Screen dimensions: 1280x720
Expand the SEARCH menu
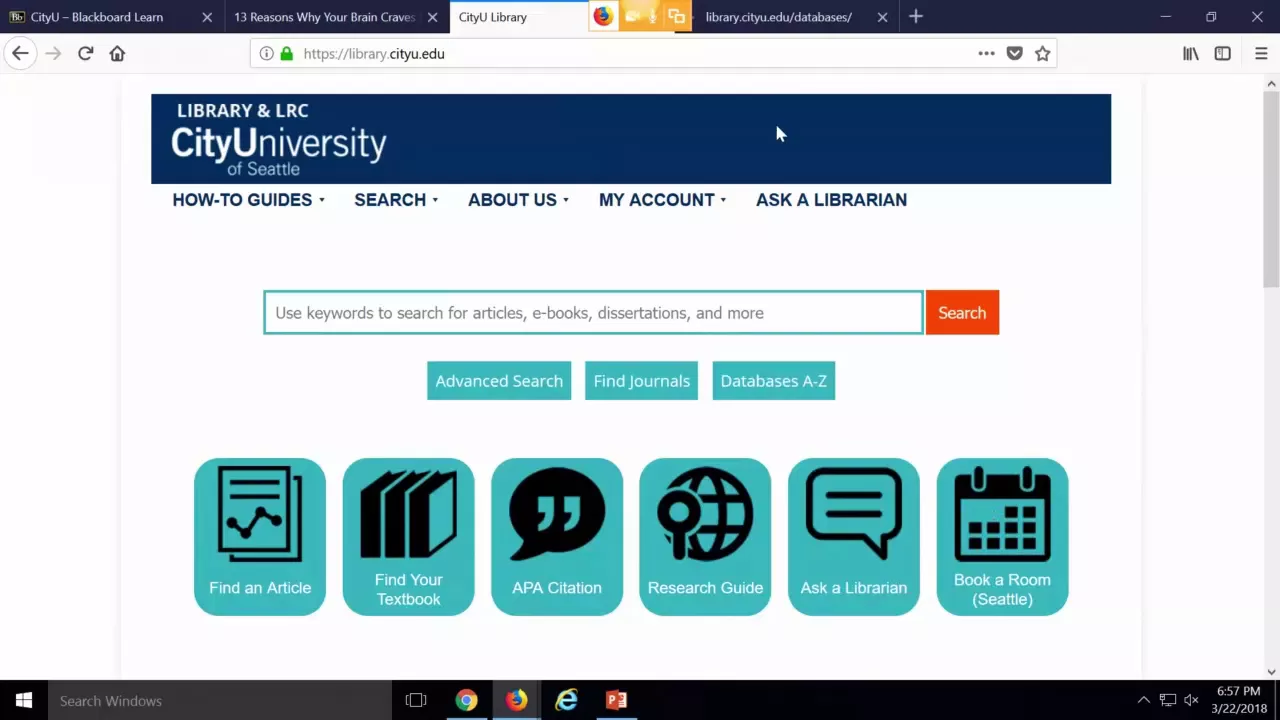[x=396, y=200]
